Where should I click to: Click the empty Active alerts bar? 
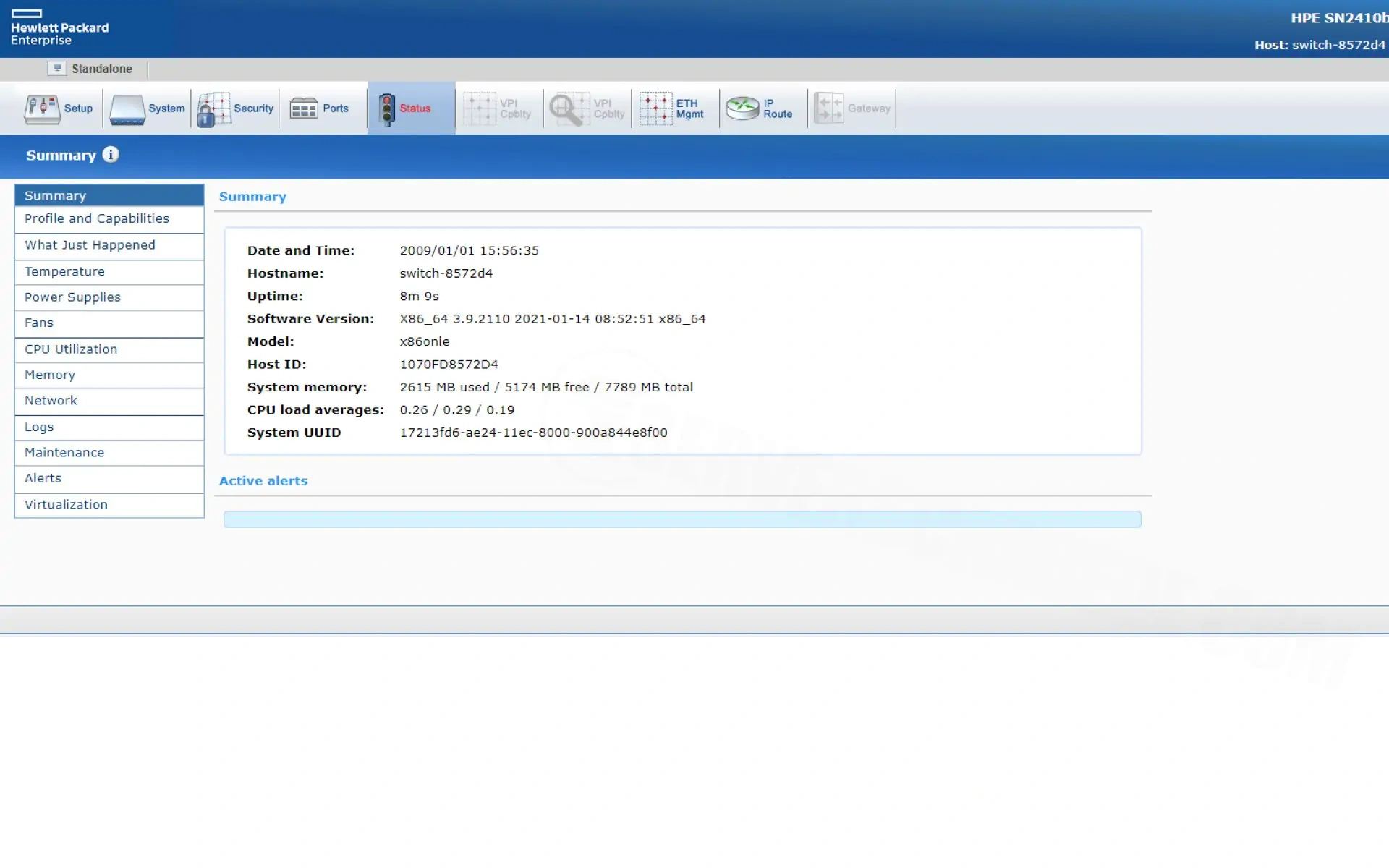click(681, 519)
